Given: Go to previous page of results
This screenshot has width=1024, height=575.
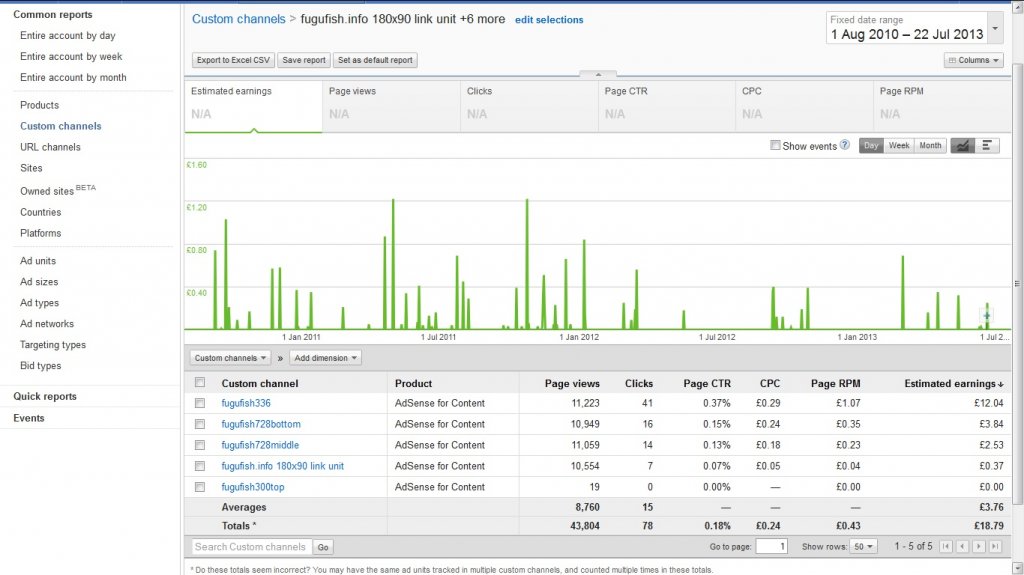Looking at the screenshot, I should click(x=962, y=547).
